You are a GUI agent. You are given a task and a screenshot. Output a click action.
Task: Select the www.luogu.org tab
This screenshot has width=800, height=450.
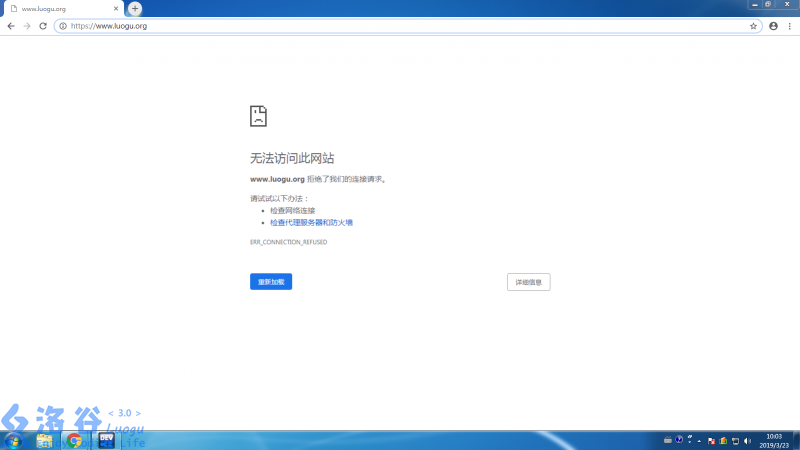tap(60, 9)
